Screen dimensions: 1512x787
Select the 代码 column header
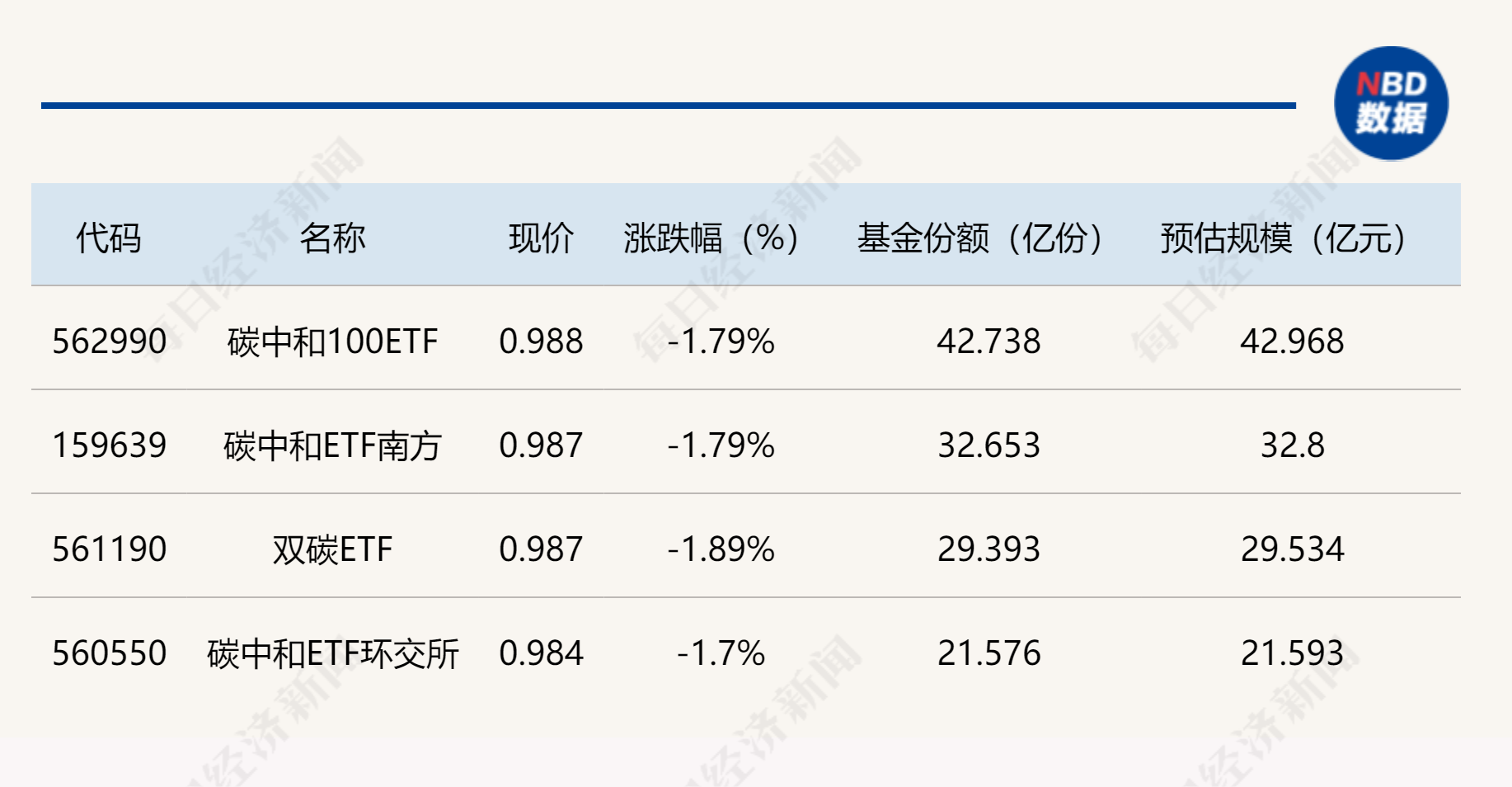coord(109,238)
